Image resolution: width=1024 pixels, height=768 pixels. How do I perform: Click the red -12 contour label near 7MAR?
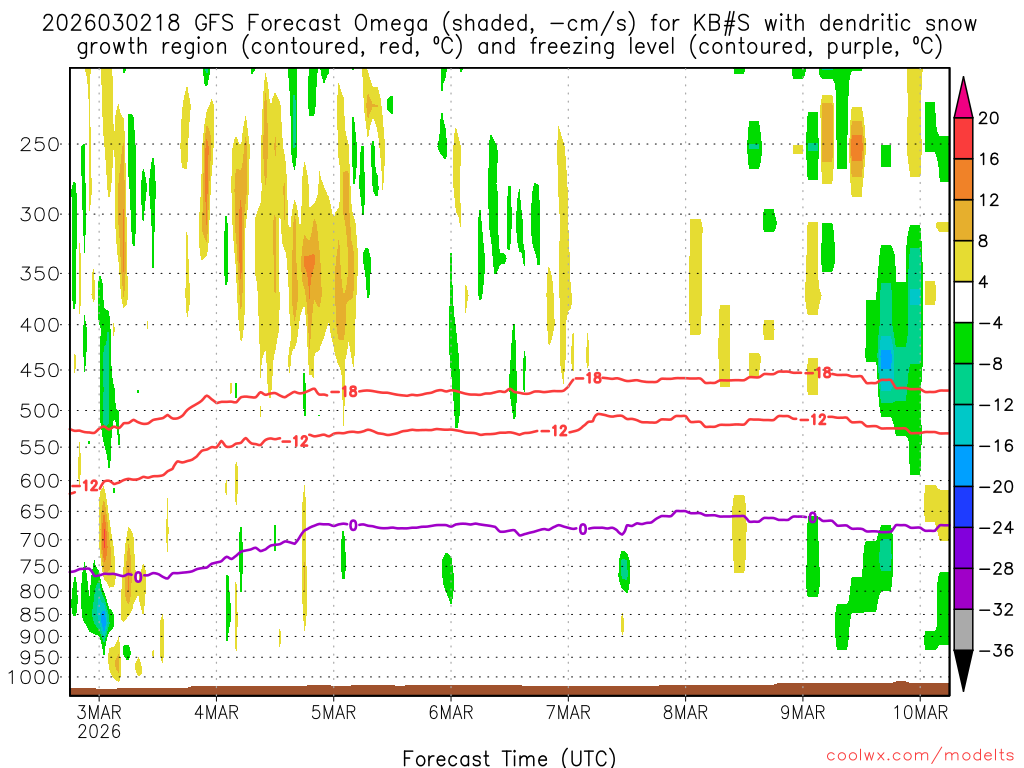554,430
